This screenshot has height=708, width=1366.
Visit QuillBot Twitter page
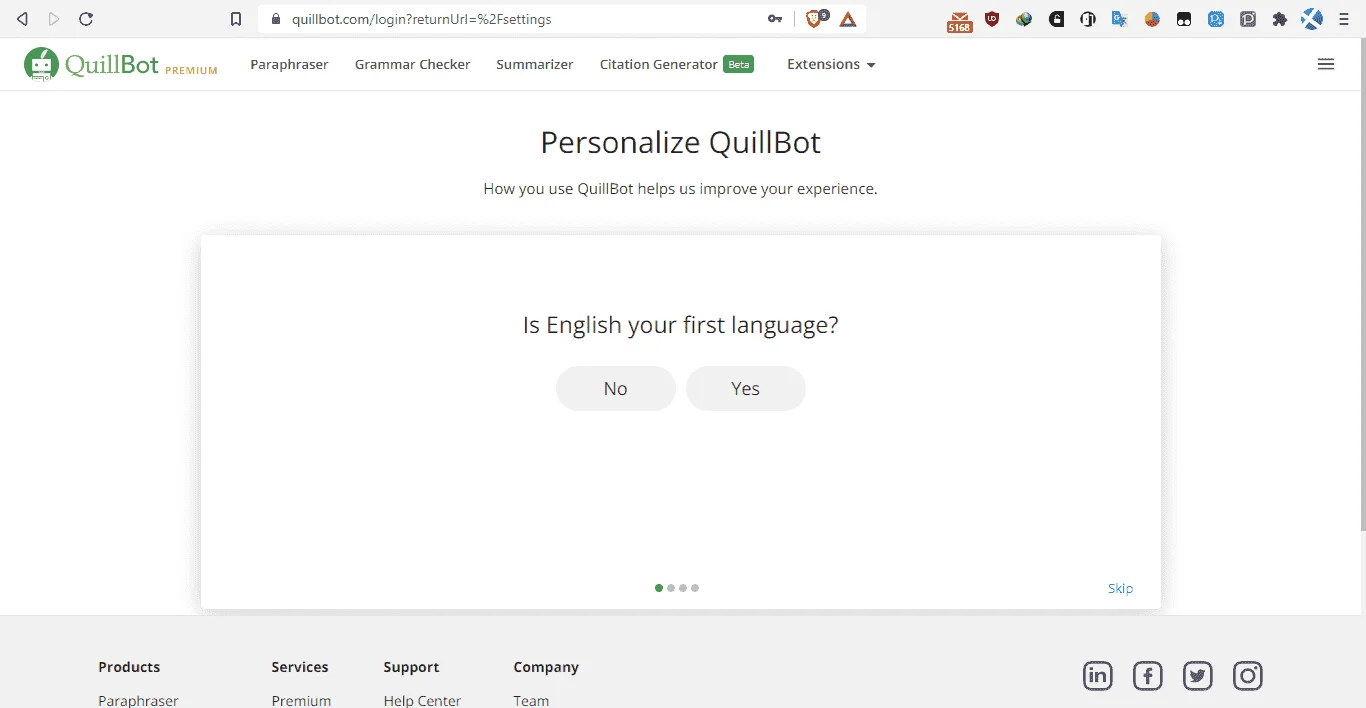tap(1198, 676)
